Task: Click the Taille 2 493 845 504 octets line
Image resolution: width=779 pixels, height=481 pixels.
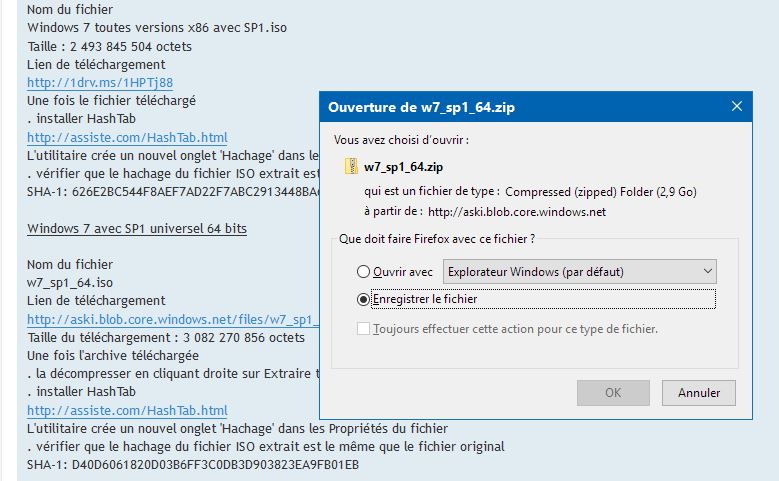Action: click(109, 46)
